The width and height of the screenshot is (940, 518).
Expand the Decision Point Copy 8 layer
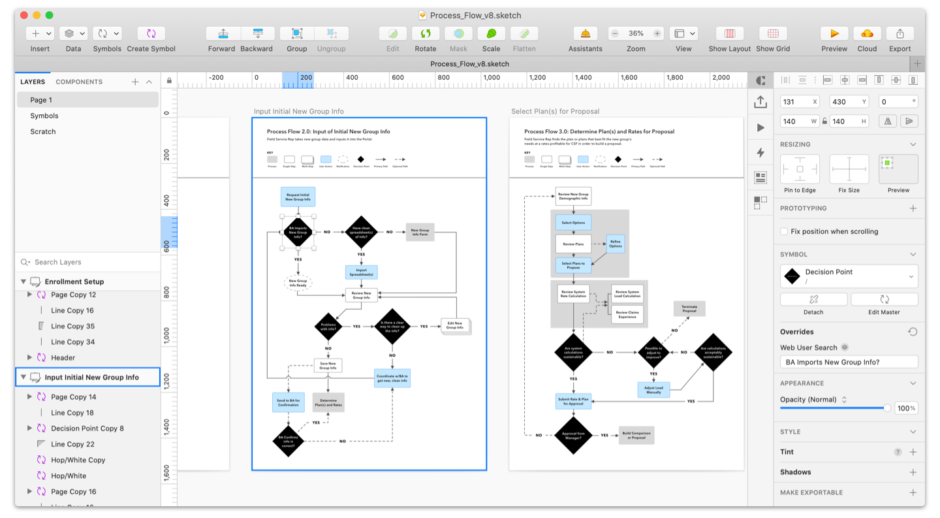click(x=30, y=428)
